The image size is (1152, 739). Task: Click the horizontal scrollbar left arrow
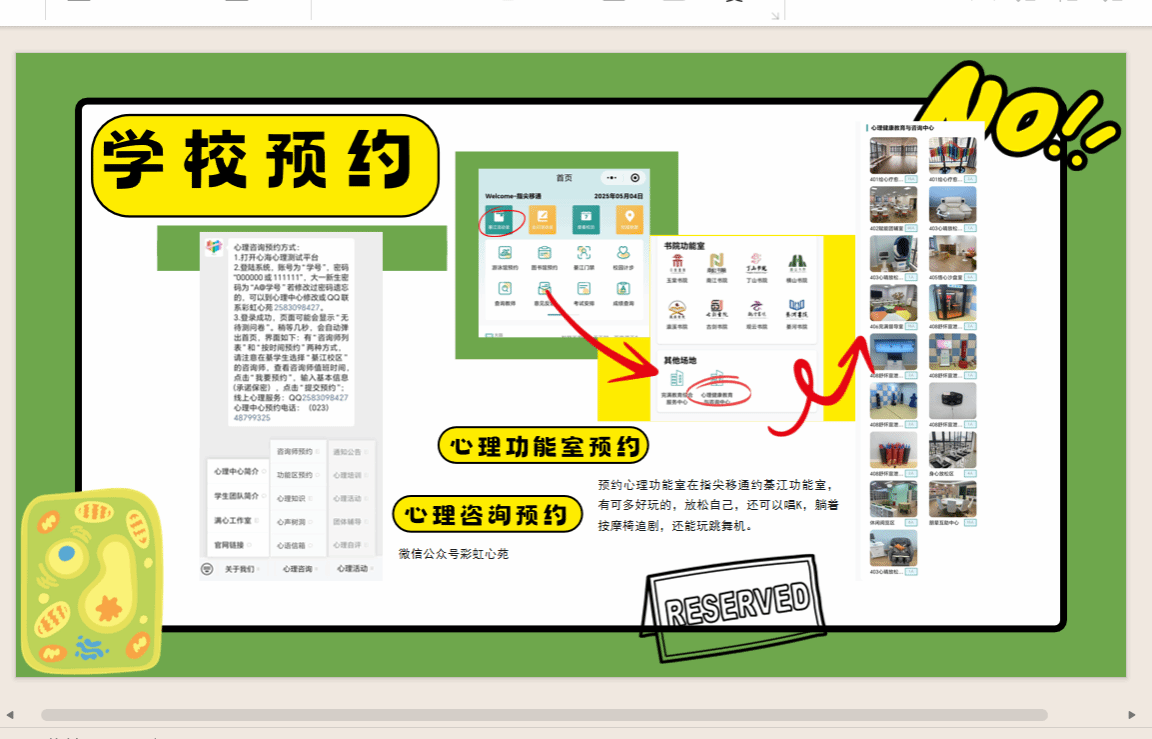[x=10, y=715]
